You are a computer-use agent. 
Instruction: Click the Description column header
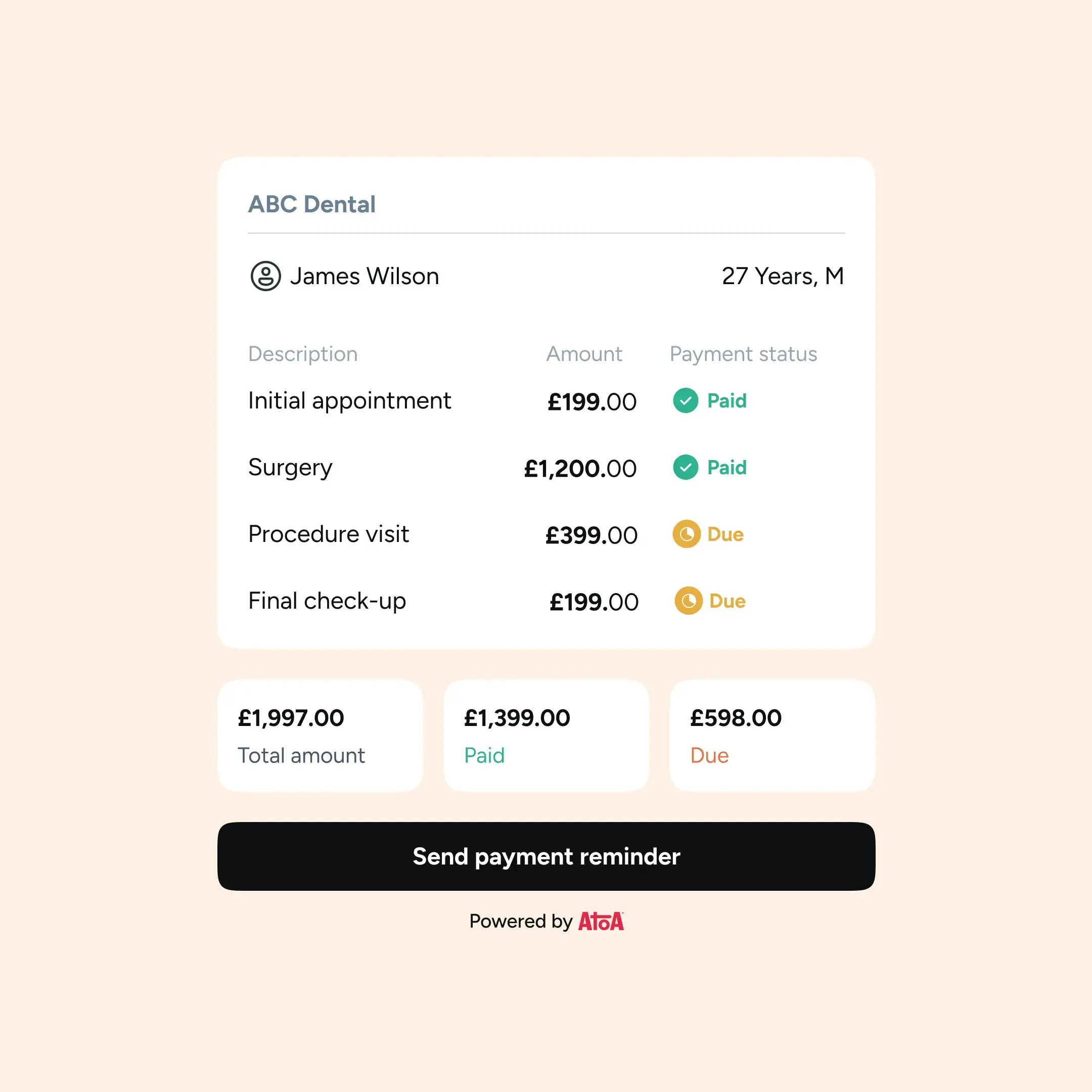point(303,354)
